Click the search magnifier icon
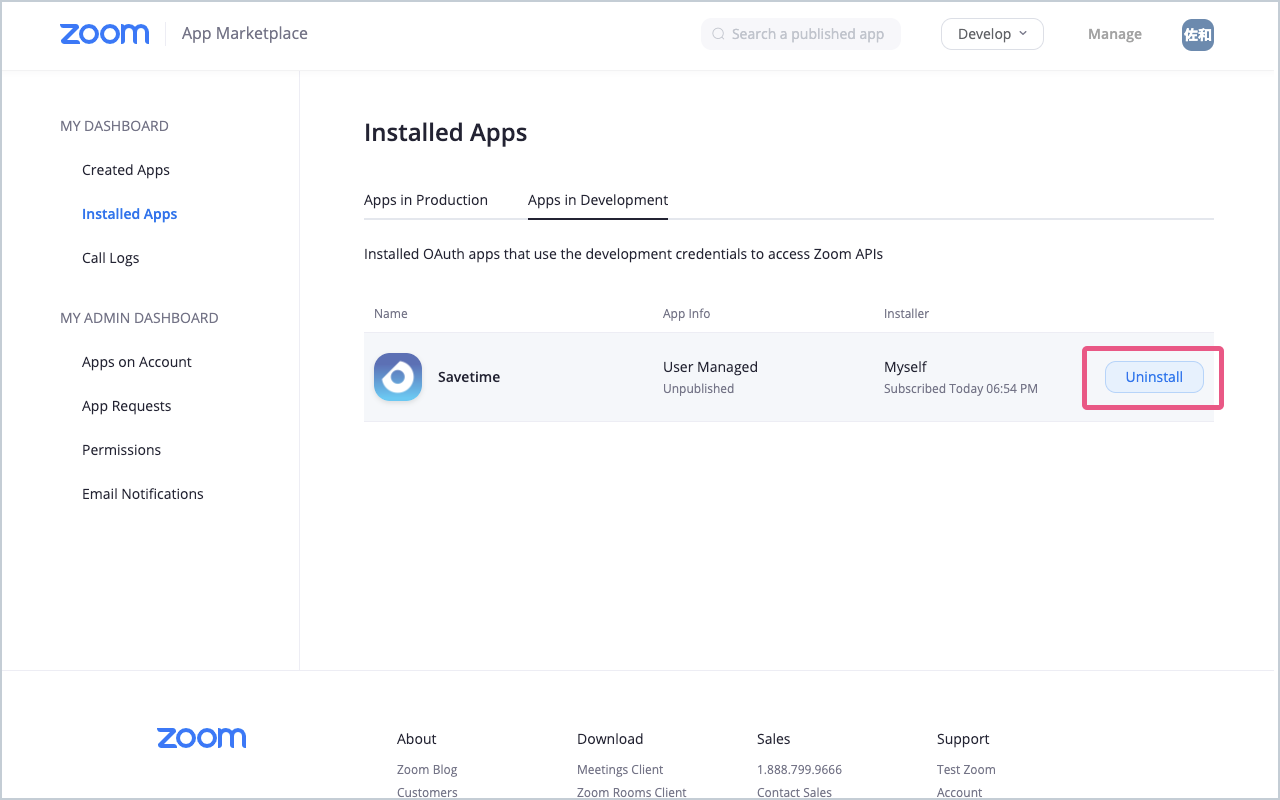Viewport: 1280px width, 800px height. click(718, 34)
